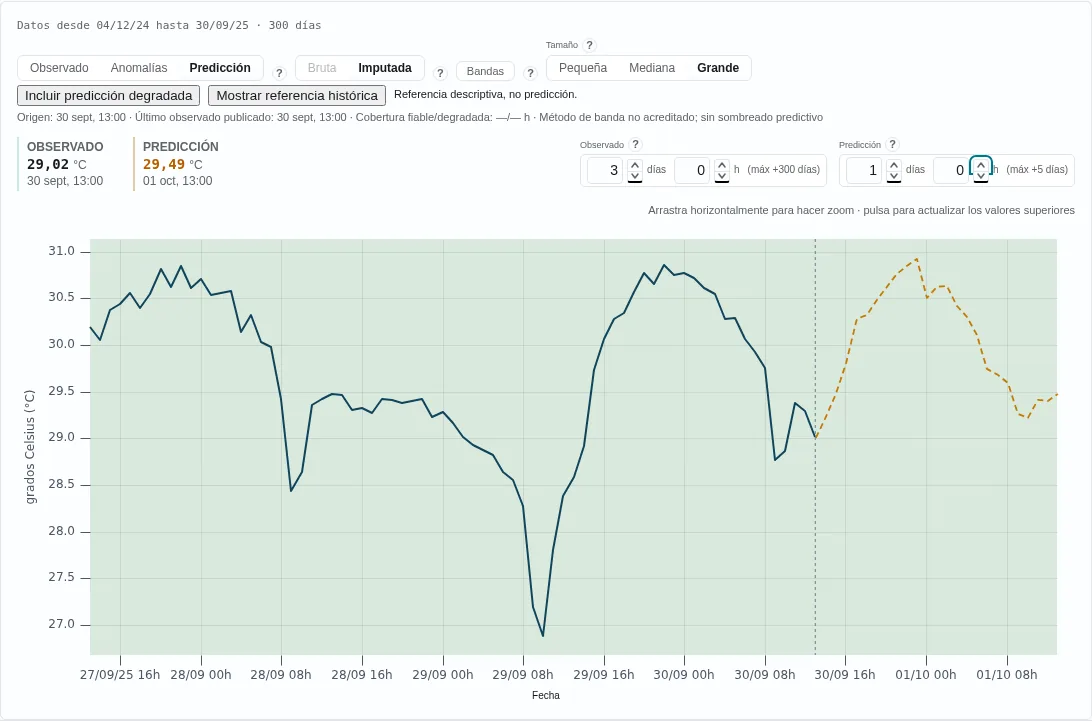Select the Imputada data option

tap(385, 68)
